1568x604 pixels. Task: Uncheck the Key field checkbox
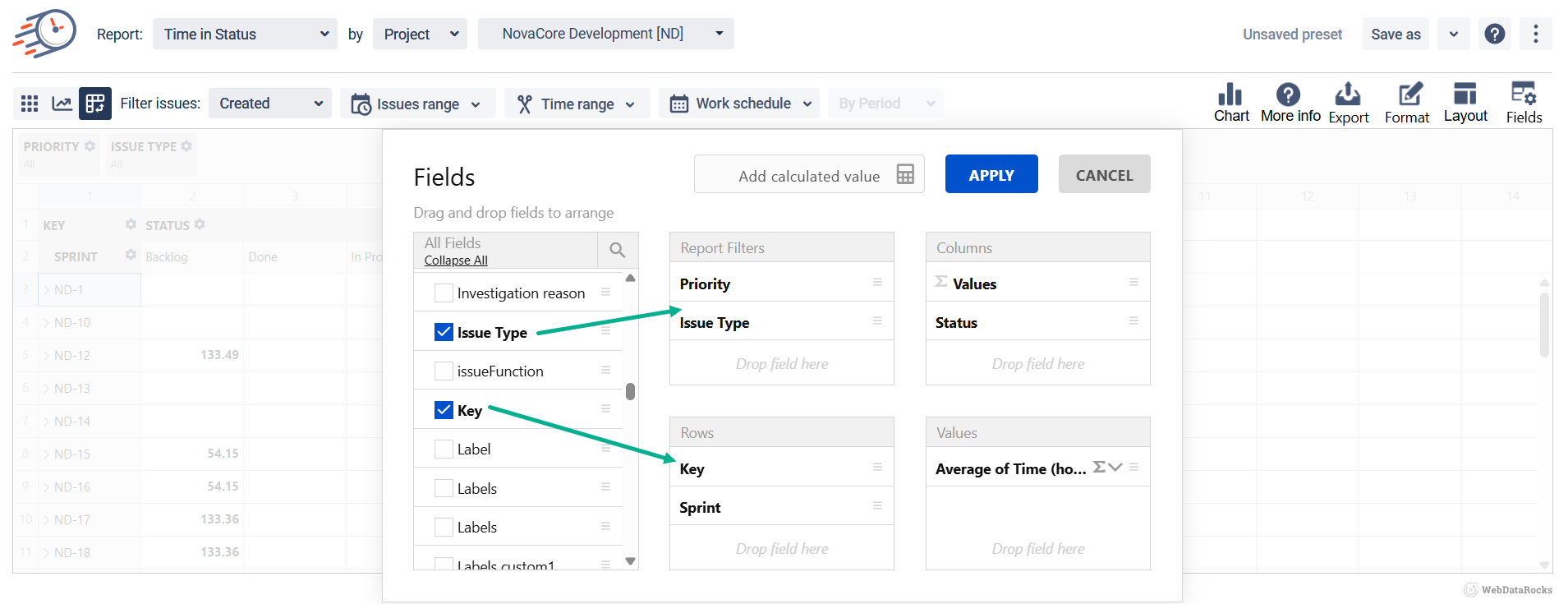pos(444,410)
